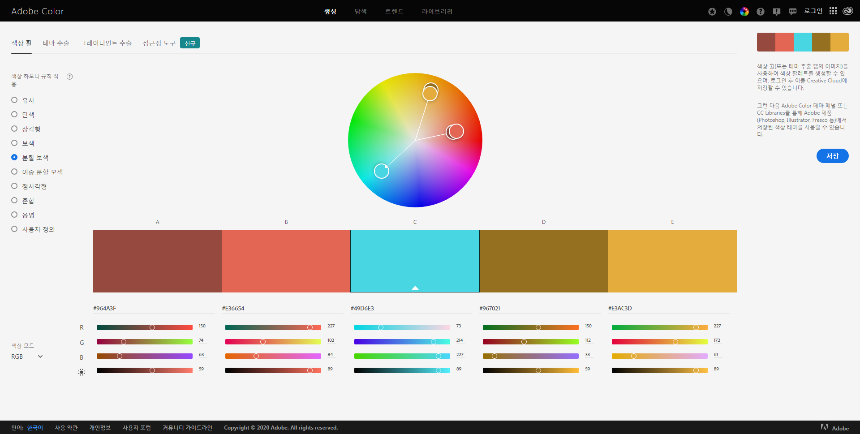Click the brightness slider for color B

coord(273,370)
